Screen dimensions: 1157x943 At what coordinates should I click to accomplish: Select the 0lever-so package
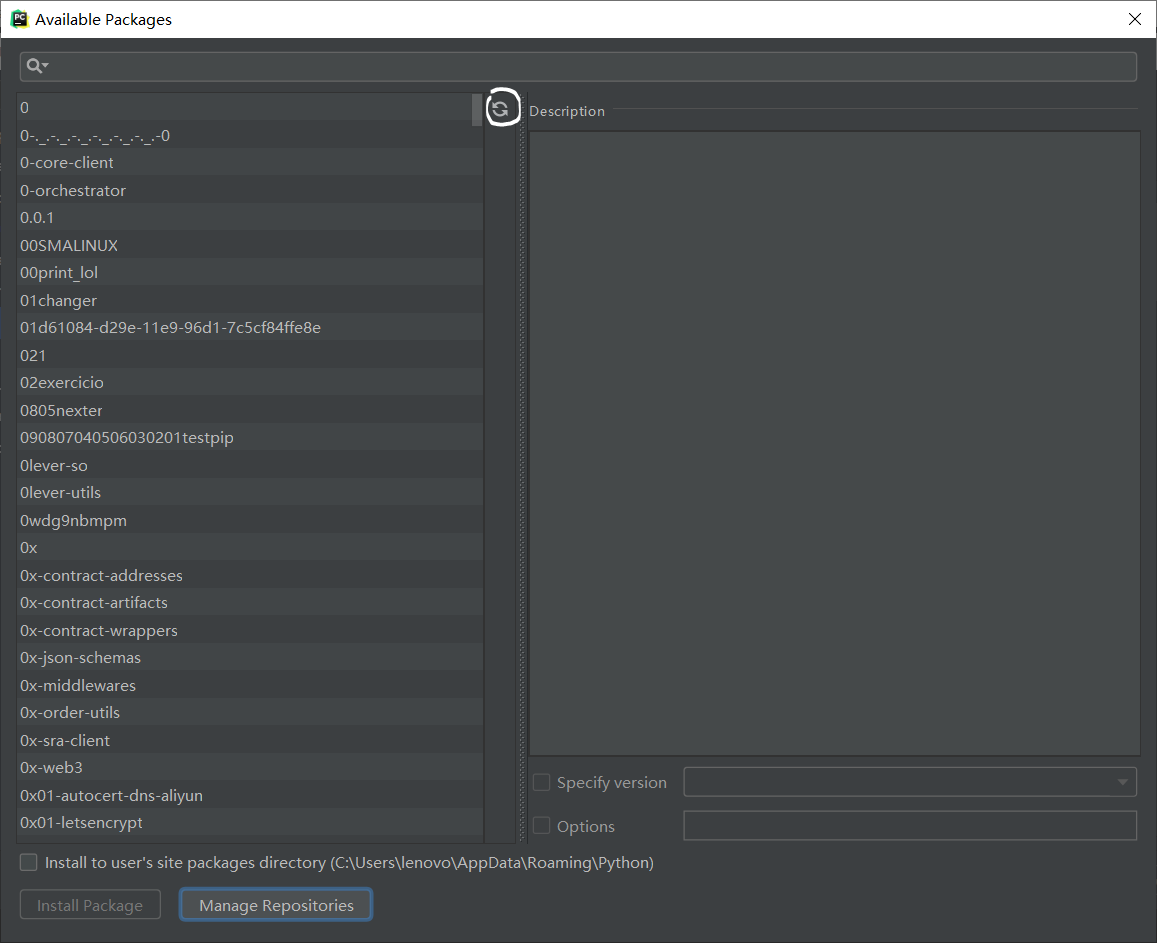pyautogui.click(x=250, y=465)
